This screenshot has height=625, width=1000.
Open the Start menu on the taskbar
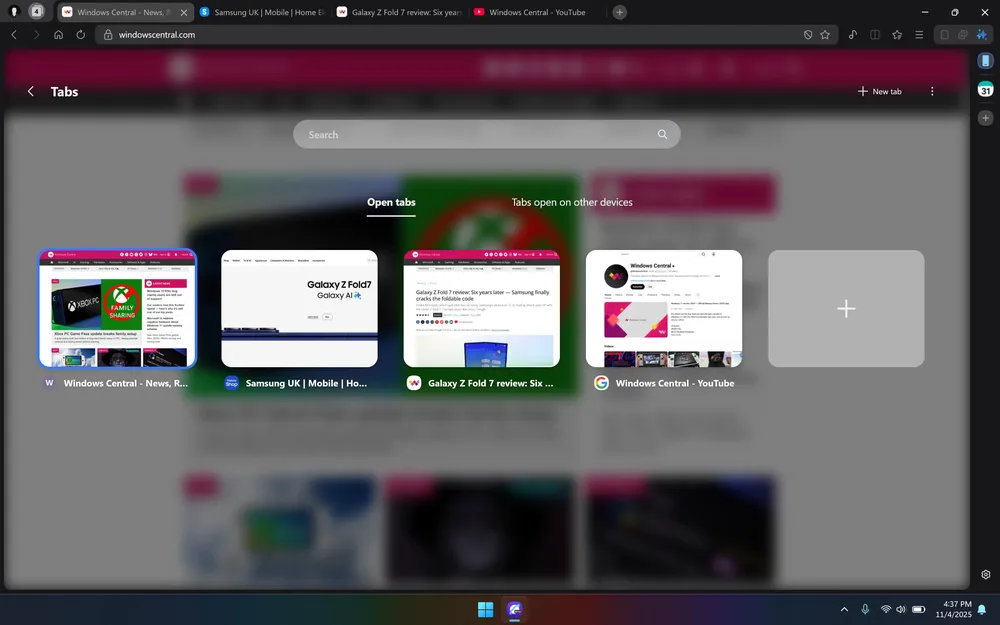[x=484, y=609]
